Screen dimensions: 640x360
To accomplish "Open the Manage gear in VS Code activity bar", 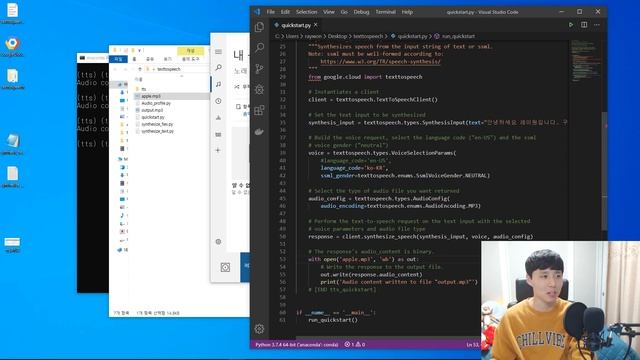I will pyautogui.click(x=260, y=329).
